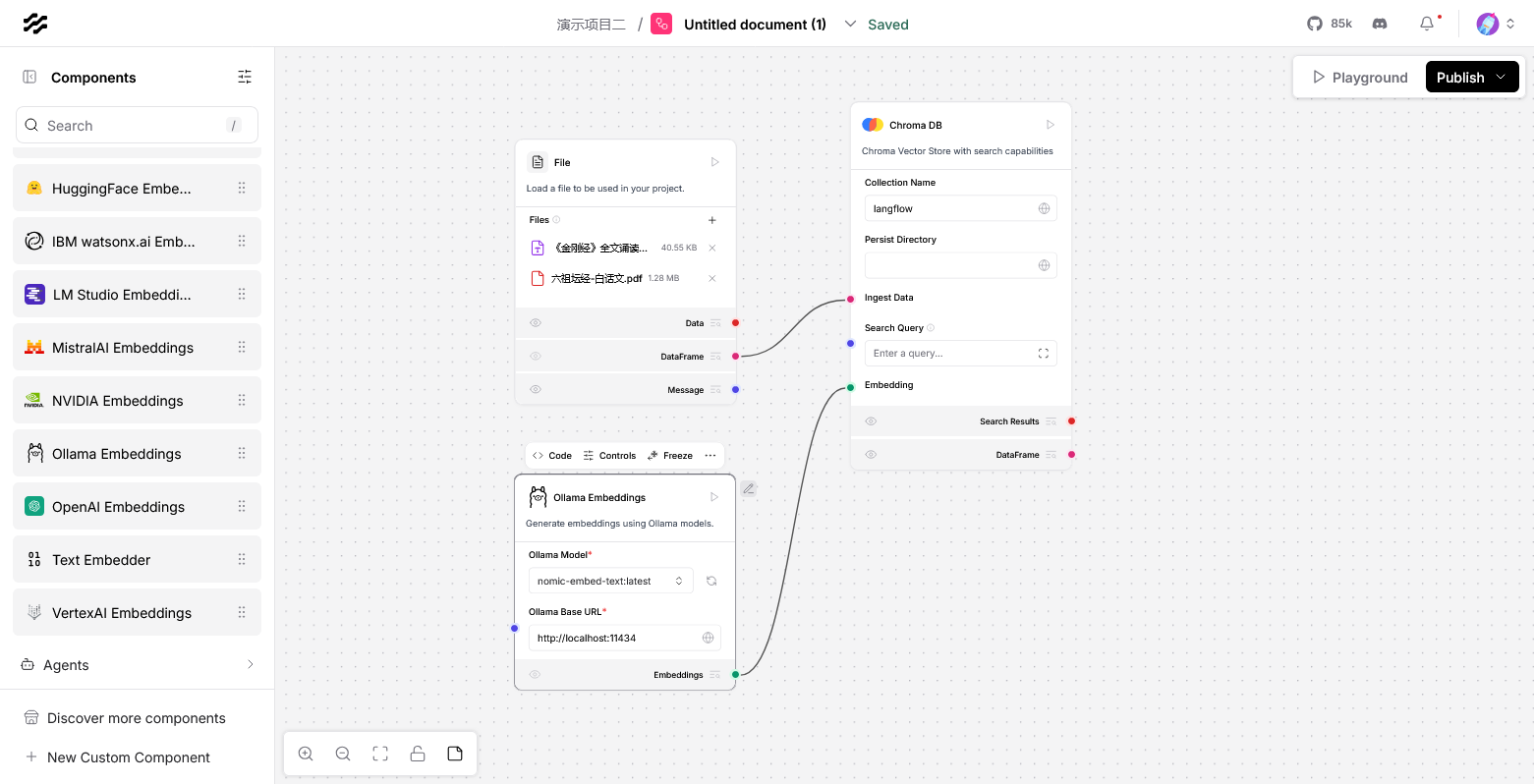1534x784 pixels.
Task: Collapse the Components sidebar panel icon
Action: click(29, 77)
